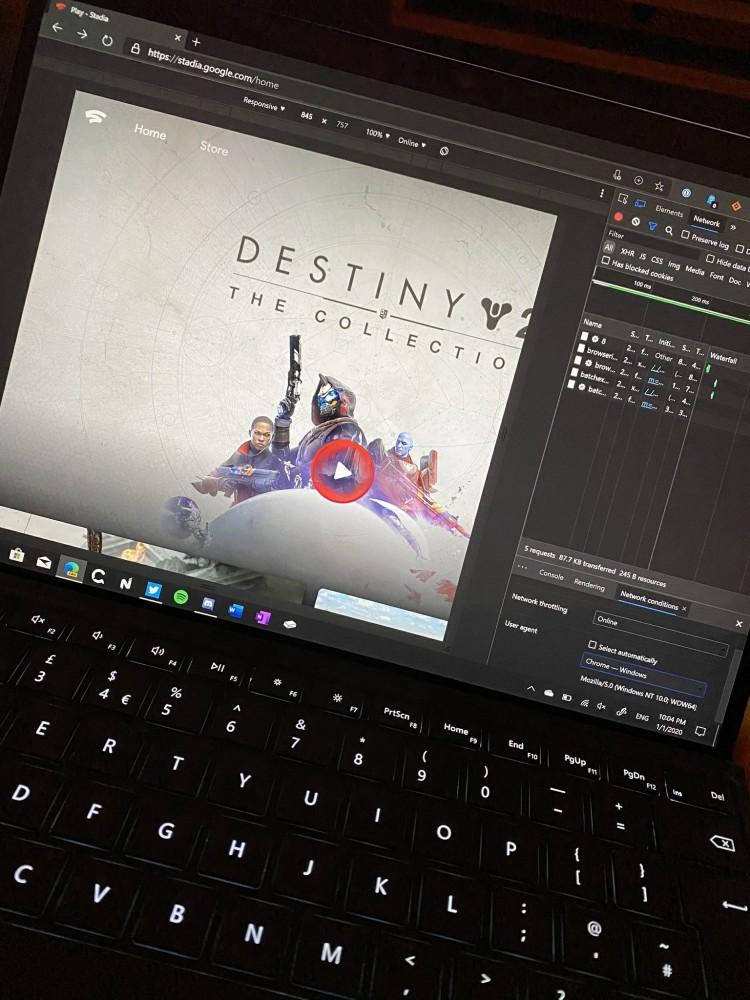Screen dimensions: 750x1000
Task: Click the viewport height field 757
Action: pos(342,125)
